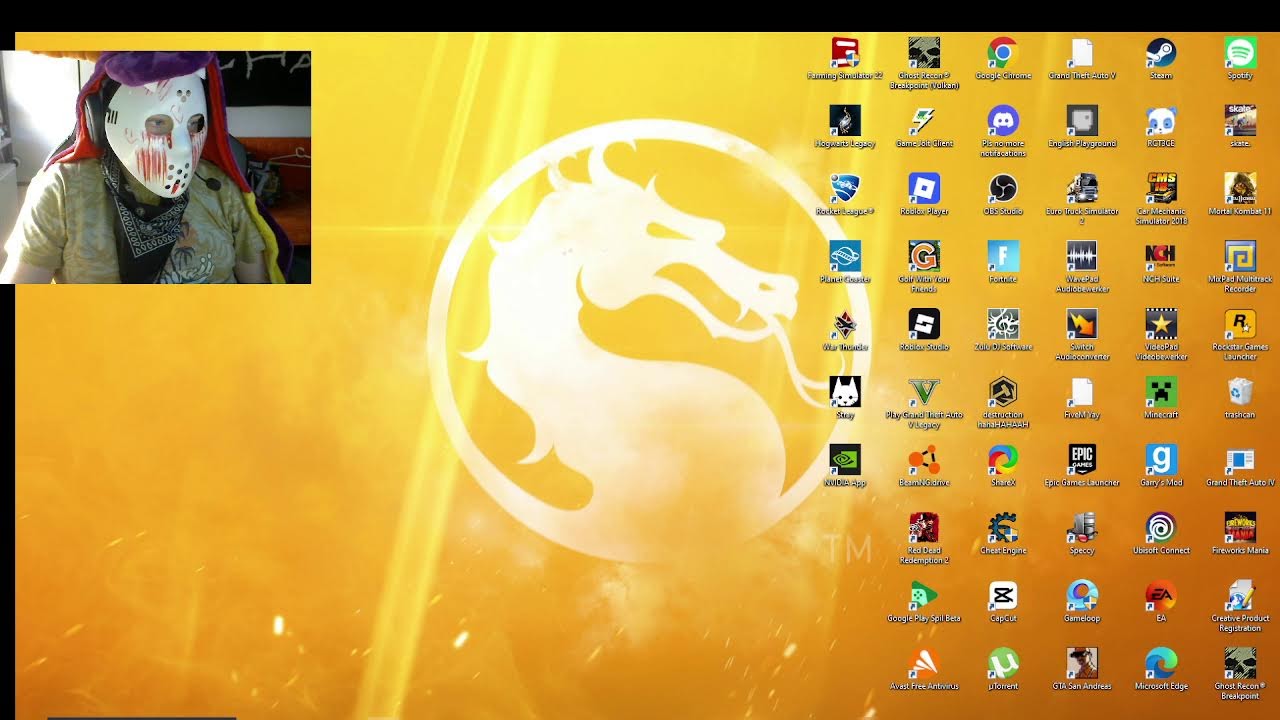This screenshot has height=720, width=1280.
Task: Click the NCH Suite icon
Action: pyautogui.click(x=1161, y=256)
